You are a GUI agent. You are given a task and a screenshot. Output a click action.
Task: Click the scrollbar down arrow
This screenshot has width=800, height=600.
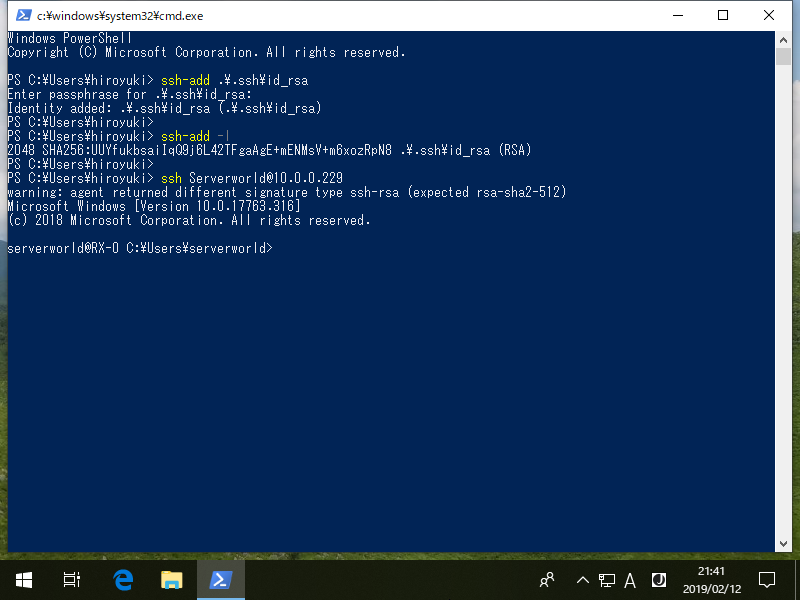coord(784,541)
